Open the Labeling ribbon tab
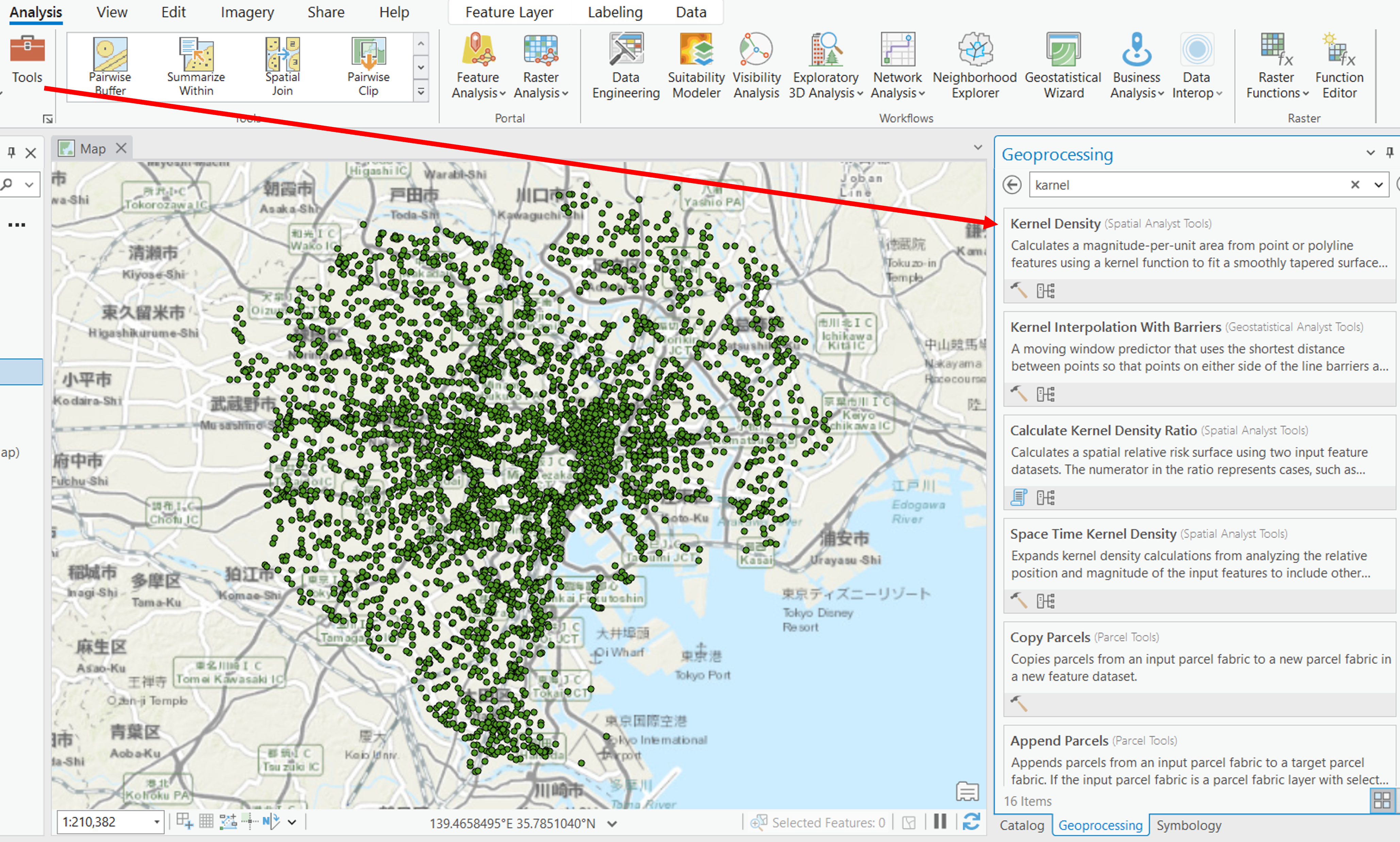This screenshot has width=1400, height=842. click(x=615, y=12)
